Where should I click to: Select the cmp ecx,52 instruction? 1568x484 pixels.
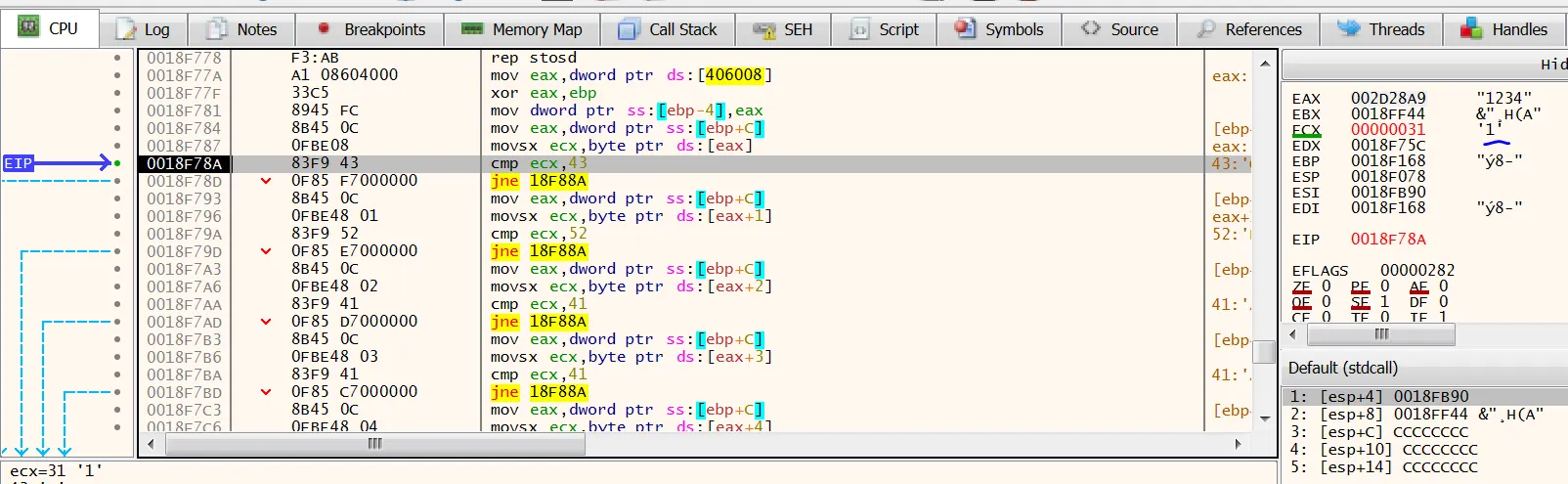pyautogui.click(x=539, y=234)
